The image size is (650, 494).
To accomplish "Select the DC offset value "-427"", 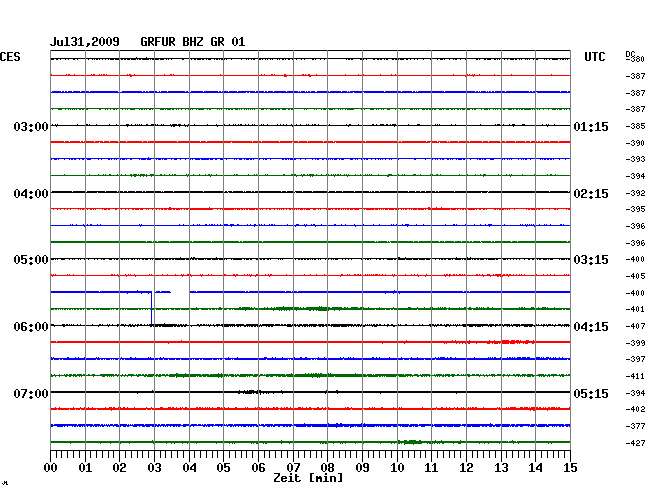I will [x=635, y=443].
